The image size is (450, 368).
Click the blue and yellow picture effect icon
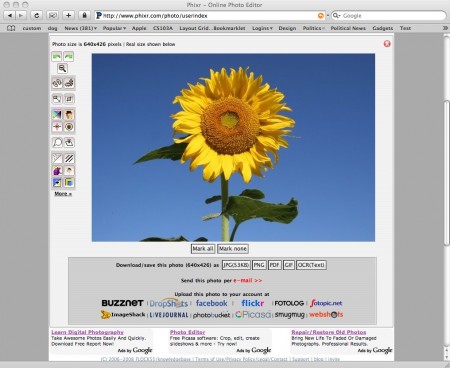tap(57, 183)
